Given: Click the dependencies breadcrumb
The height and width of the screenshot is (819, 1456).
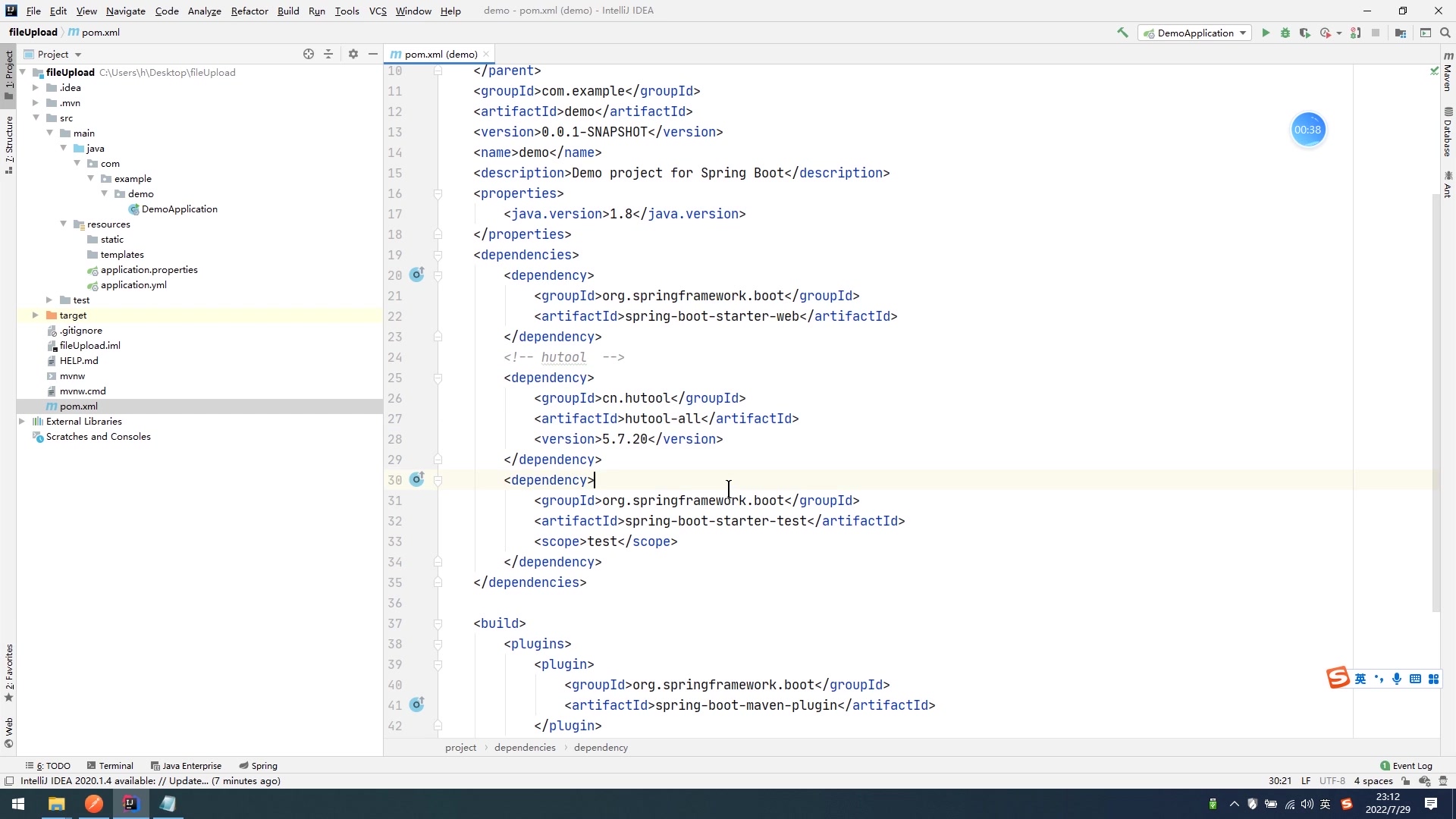Looking at the screenshot, I should click(x=525, y=747).
